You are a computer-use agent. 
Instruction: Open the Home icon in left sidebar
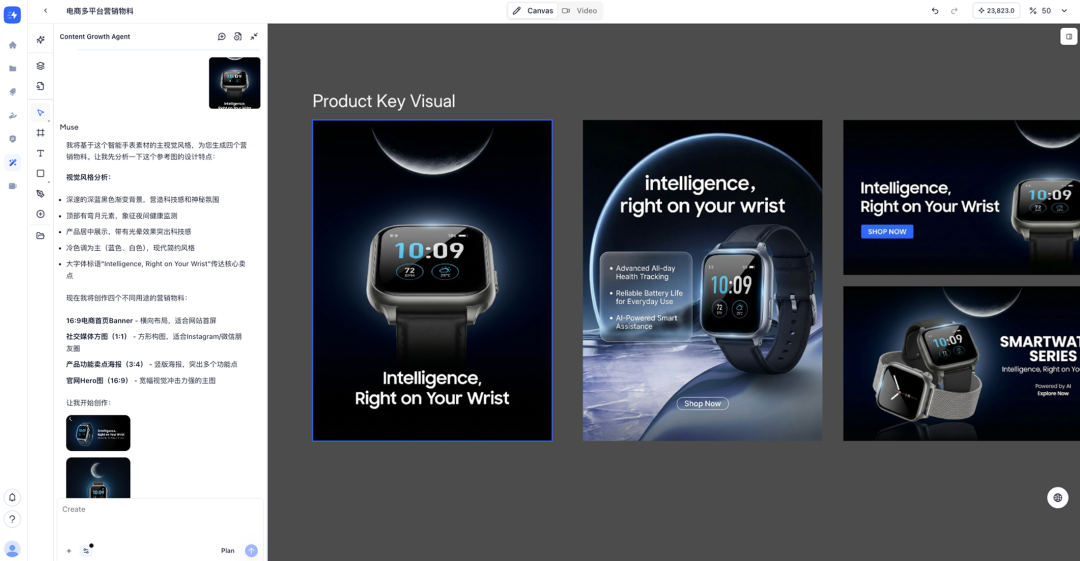[x=12, y=45]
